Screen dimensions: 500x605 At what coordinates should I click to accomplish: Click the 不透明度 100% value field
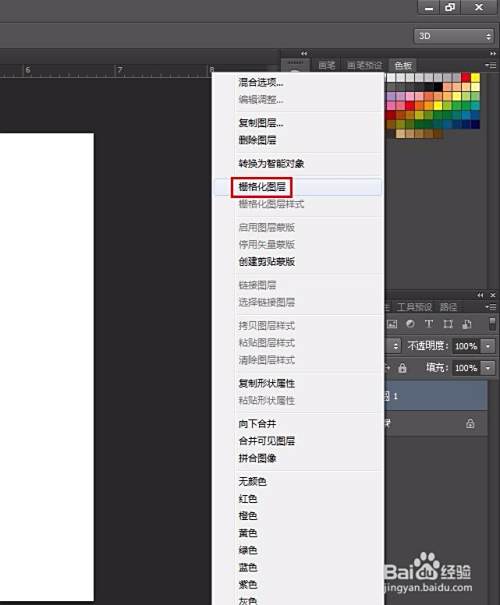pyautogui.click(x=466, y=346)
